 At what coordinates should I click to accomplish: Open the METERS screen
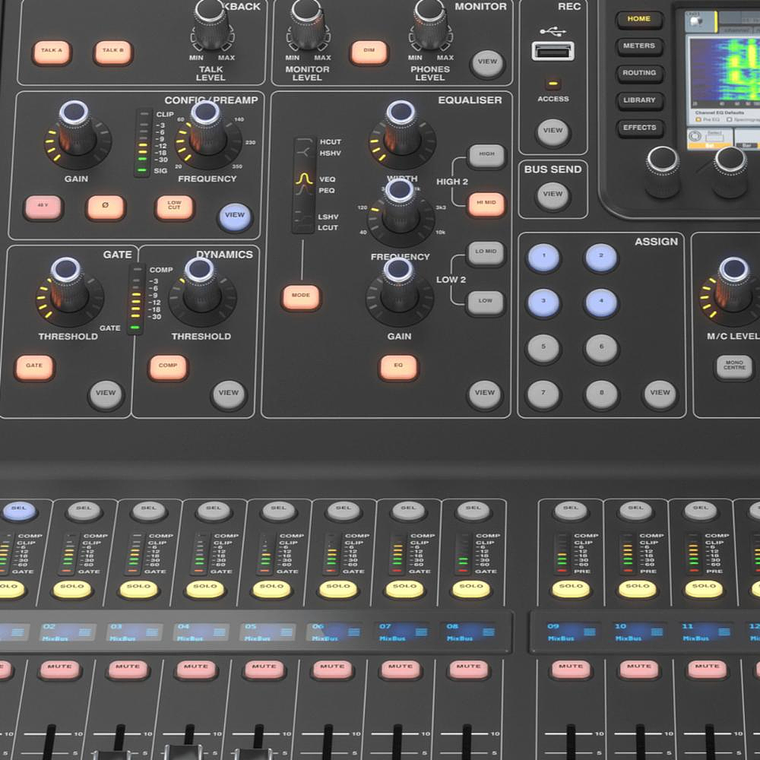click(639, 47)
